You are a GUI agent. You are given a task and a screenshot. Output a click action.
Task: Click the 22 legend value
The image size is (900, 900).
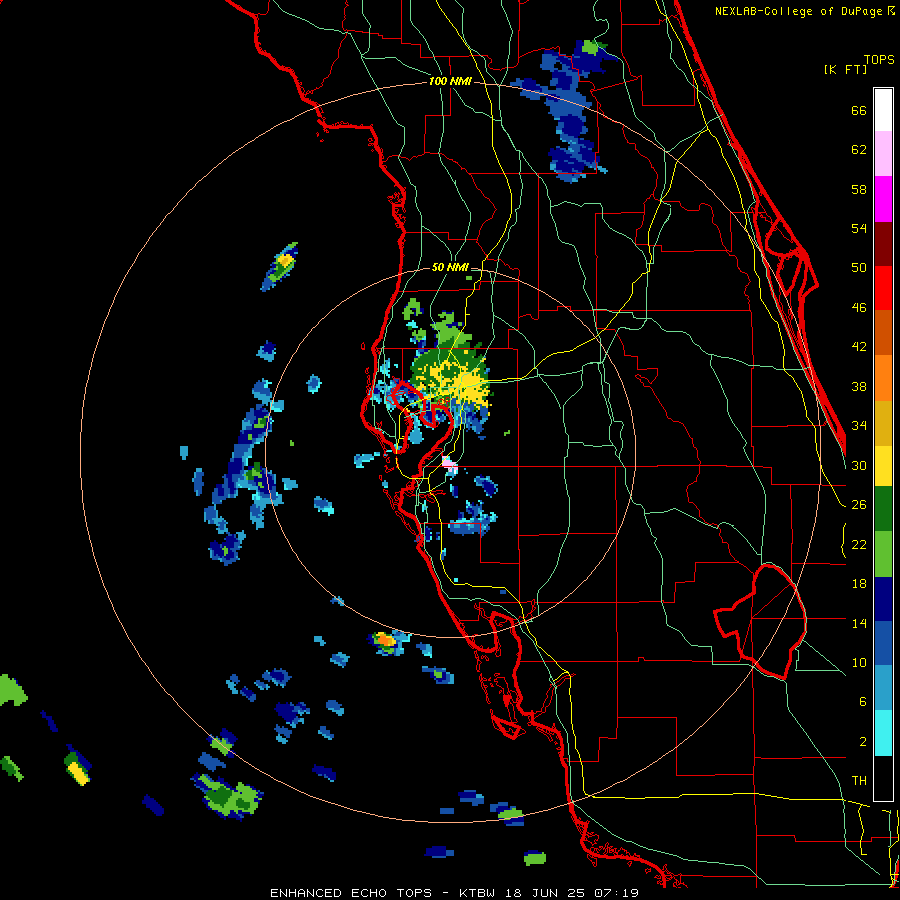pos(859,544)
